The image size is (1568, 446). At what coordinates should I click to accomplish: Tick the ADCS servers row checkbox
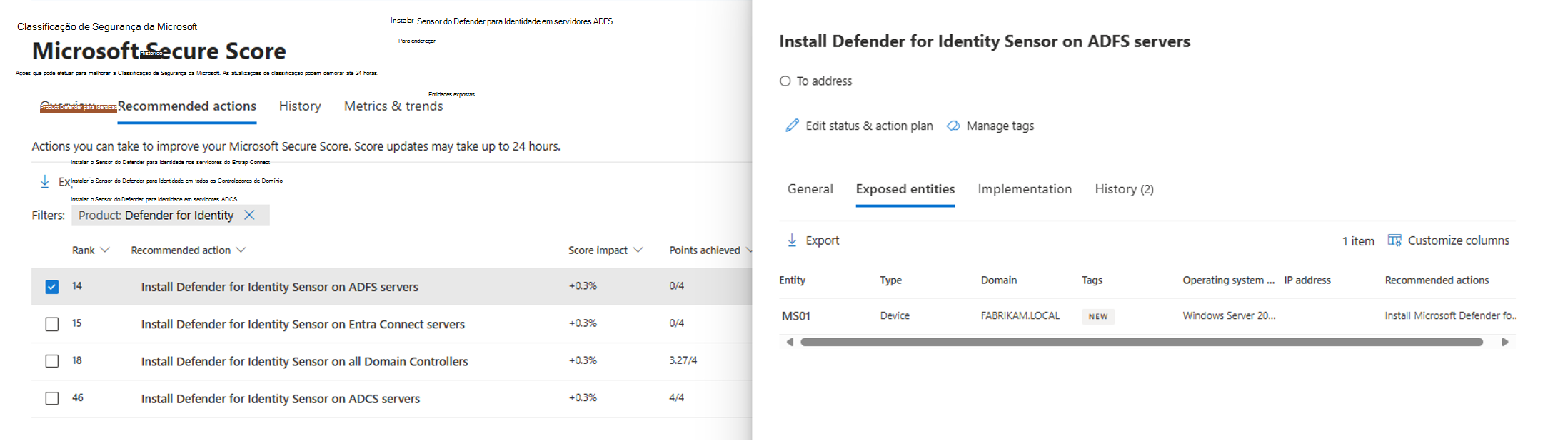click(x=52, y=398)
